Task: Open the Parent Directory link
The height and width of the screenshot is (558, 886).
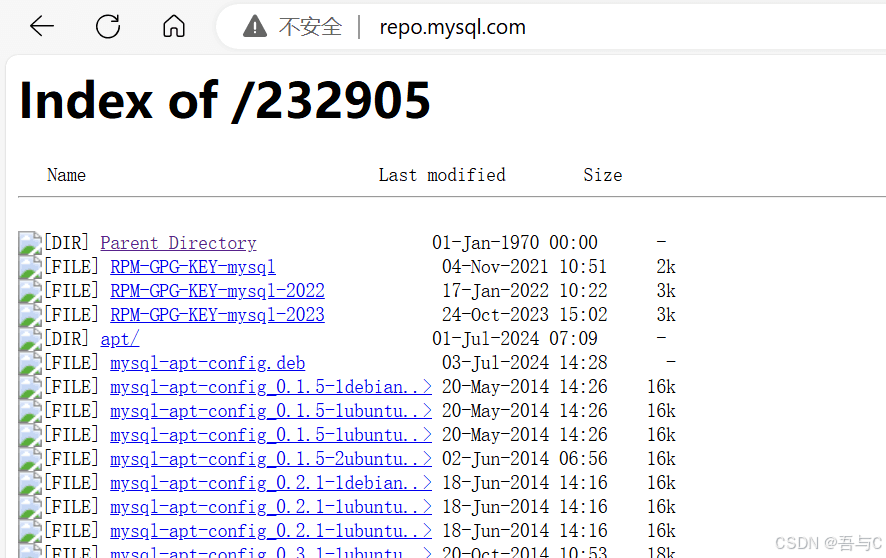Action: pos(179,243)
